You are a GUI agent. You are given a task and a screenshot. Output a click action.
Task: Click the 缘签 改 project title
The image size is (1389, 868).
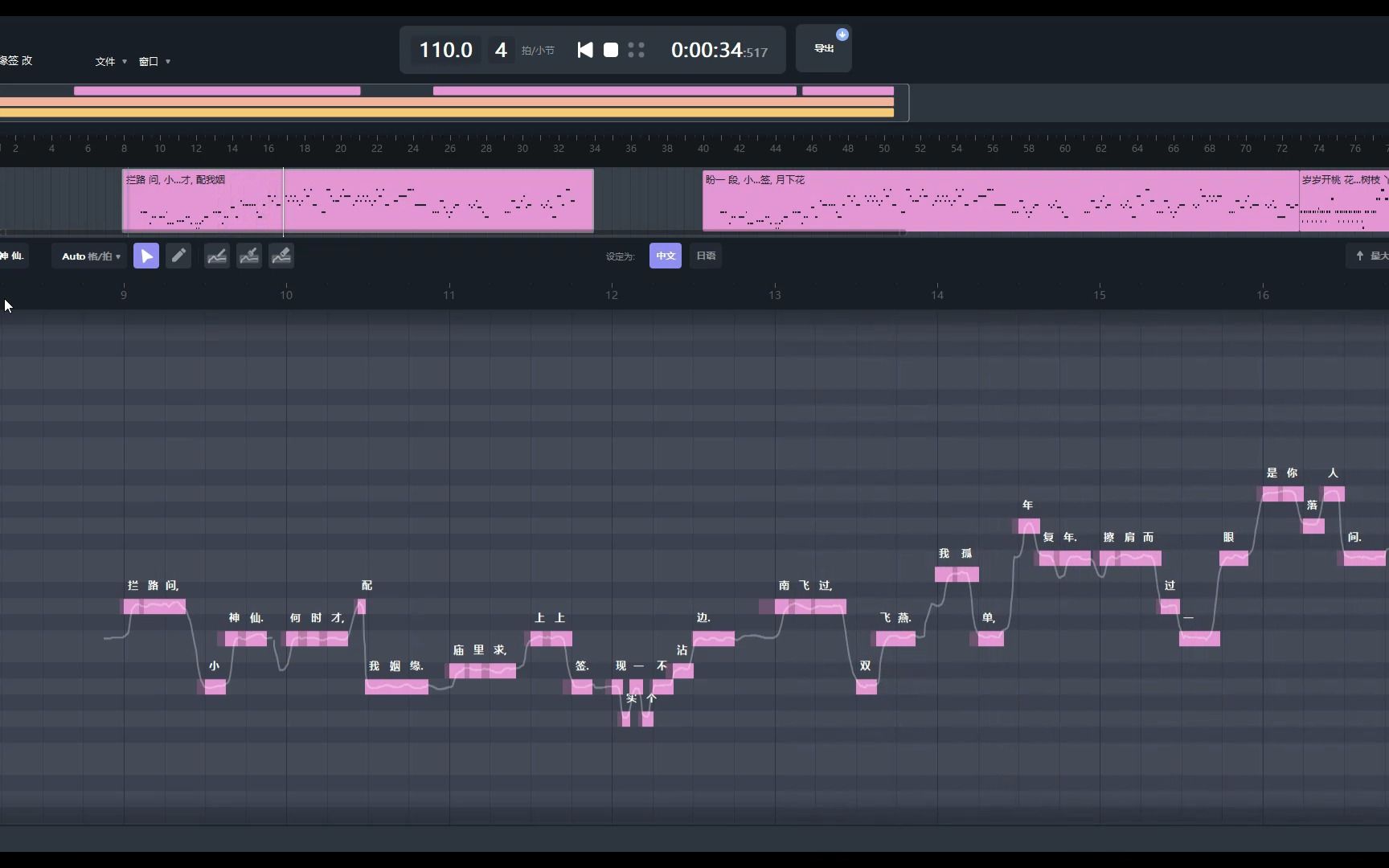point(16,60)
